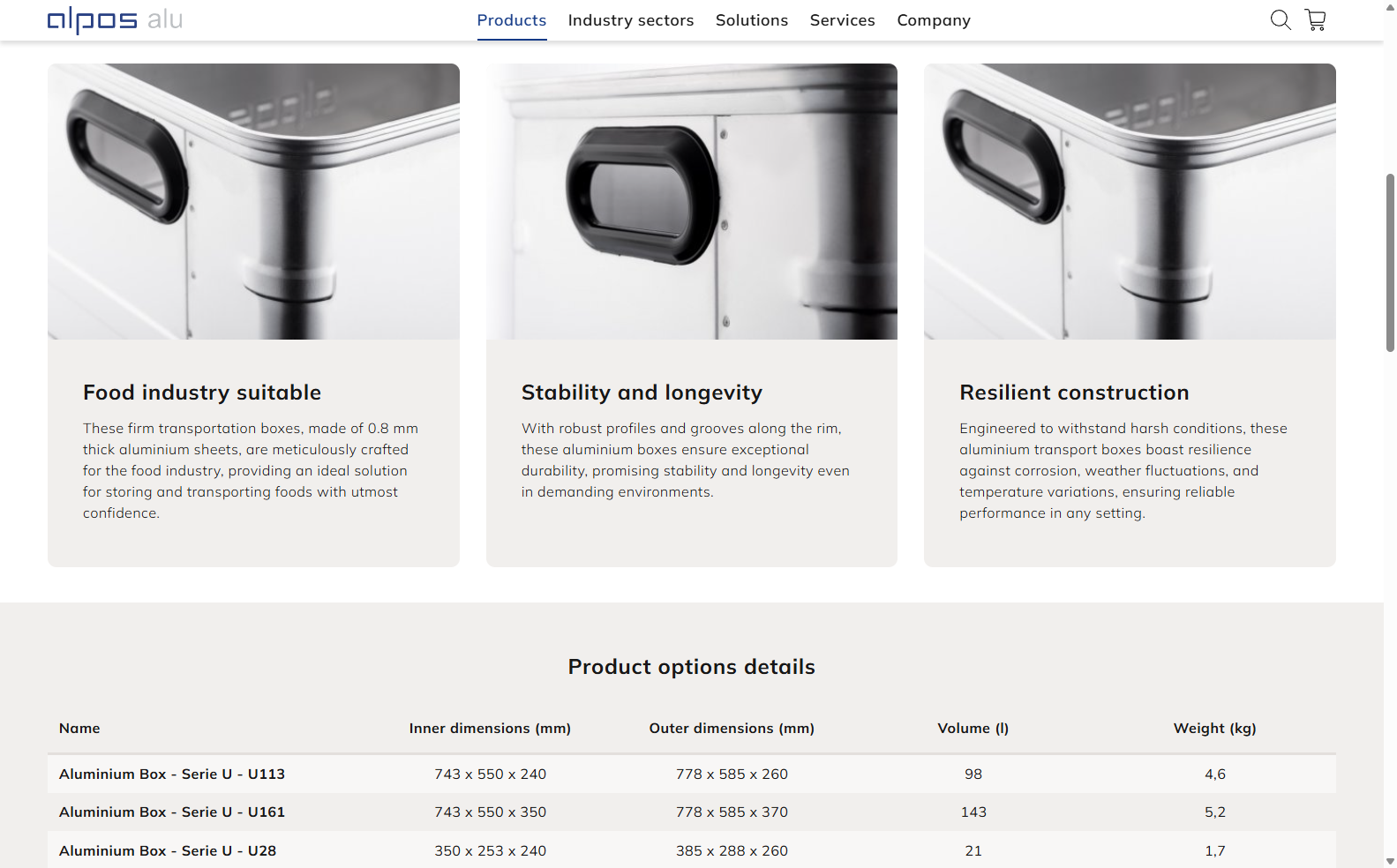Viewport: 1397px width, 868px height.
Task: Open the shopping cart icon
Action: point(1316,19)
